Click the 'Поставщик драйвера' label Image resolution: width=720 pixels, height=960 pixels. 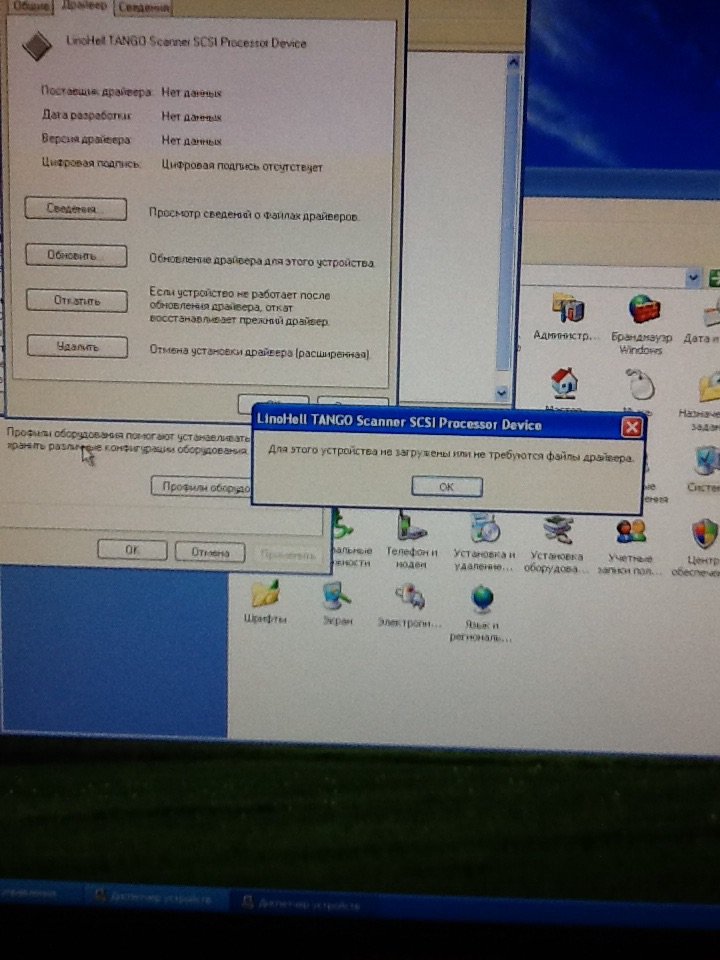pos(96,91)
